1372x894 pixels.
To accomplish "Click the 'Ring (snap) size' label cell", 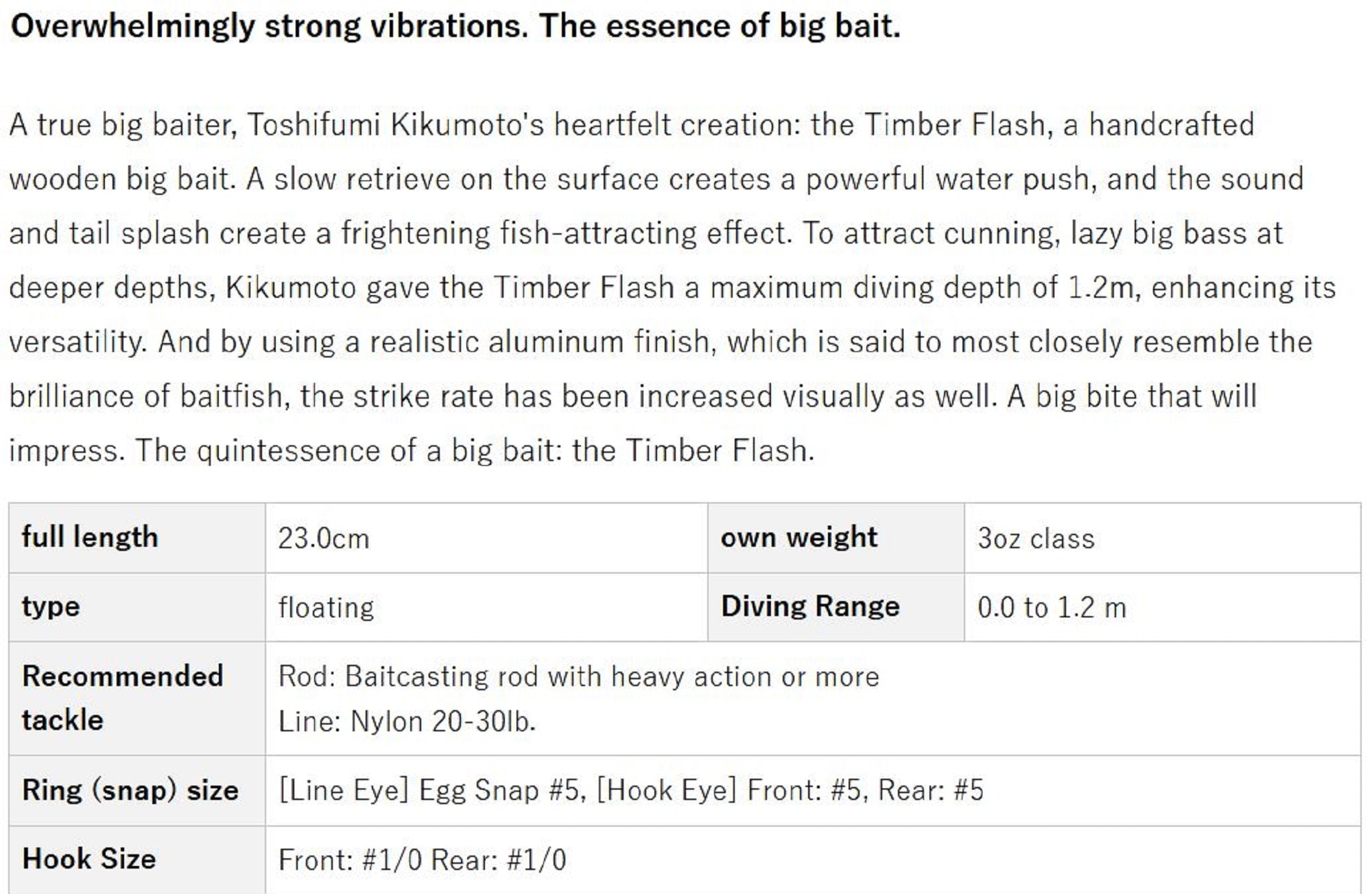I will [130, 790].
